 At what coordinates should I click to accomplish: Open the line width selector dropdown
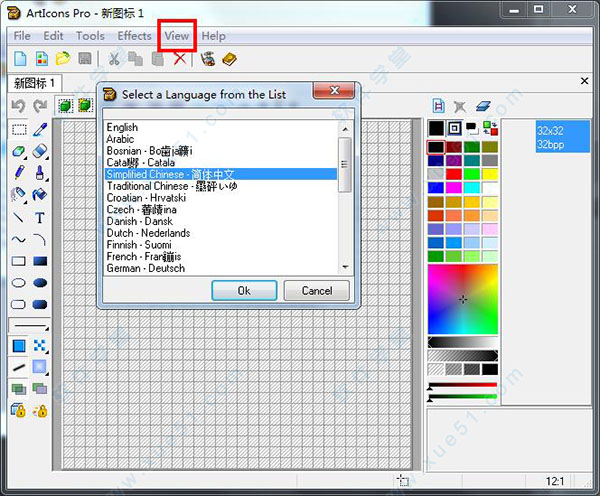tap(29, 326)
